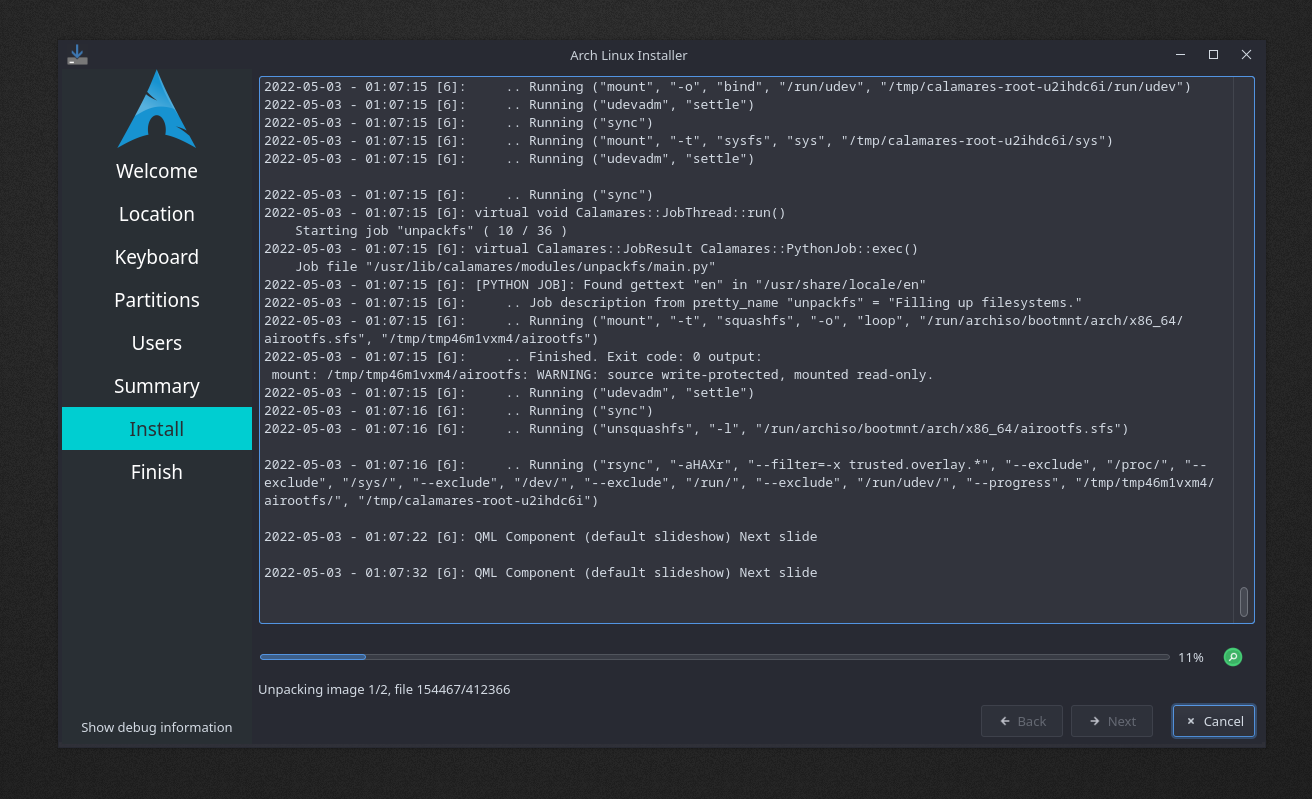The image size is (1312, 799).
Task: Select the Finish step in sidebar
Action: pos(157,472)
